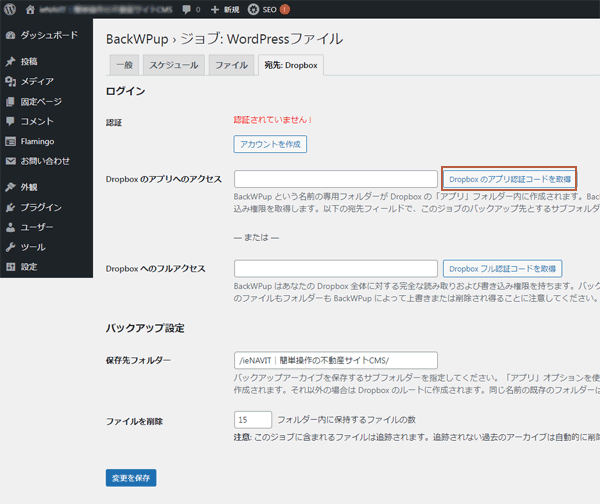The height and width of the screenshot is (504, 600).
Task: Click the plus 新規 icon in admin bar
Action: (215, 10)
